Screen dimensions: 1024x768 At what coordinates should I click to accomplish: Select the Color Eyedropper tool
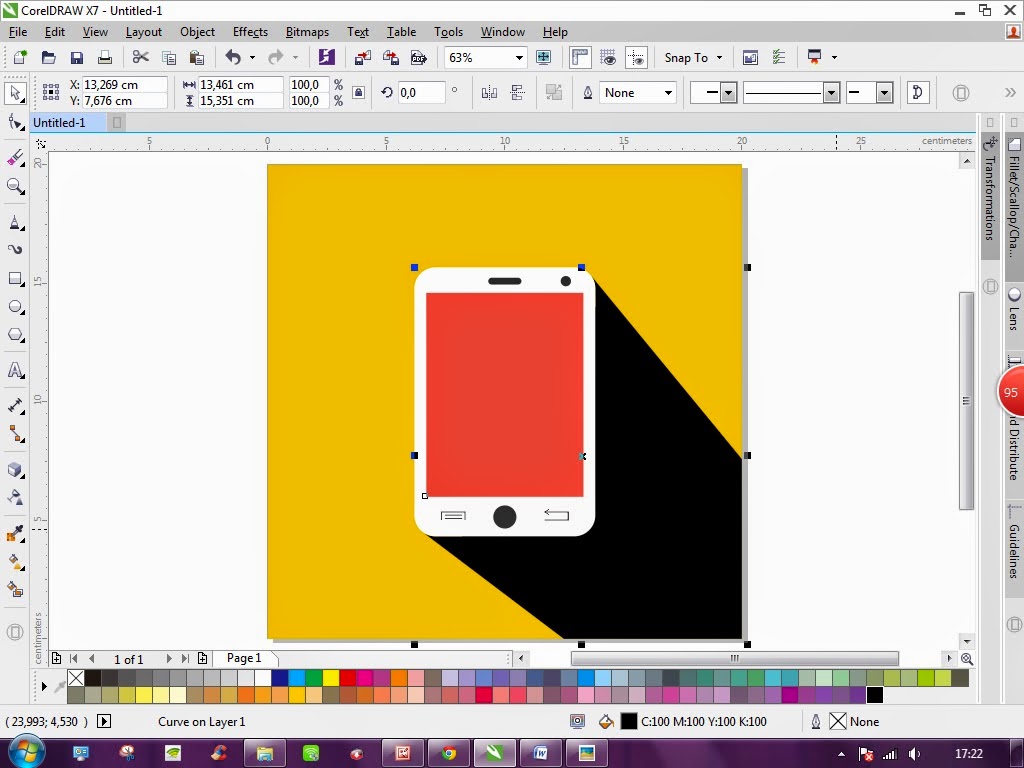[x=13, y=534]
